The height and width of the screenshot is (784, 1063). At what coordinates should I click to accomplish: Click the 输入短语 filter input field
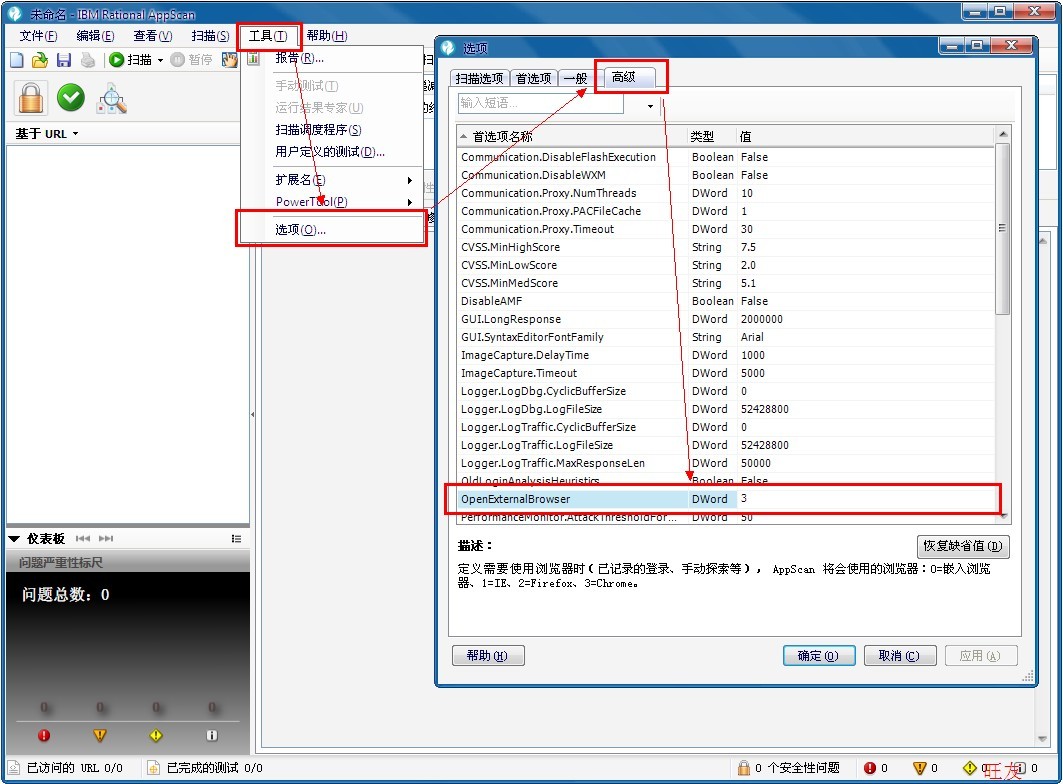540,104
